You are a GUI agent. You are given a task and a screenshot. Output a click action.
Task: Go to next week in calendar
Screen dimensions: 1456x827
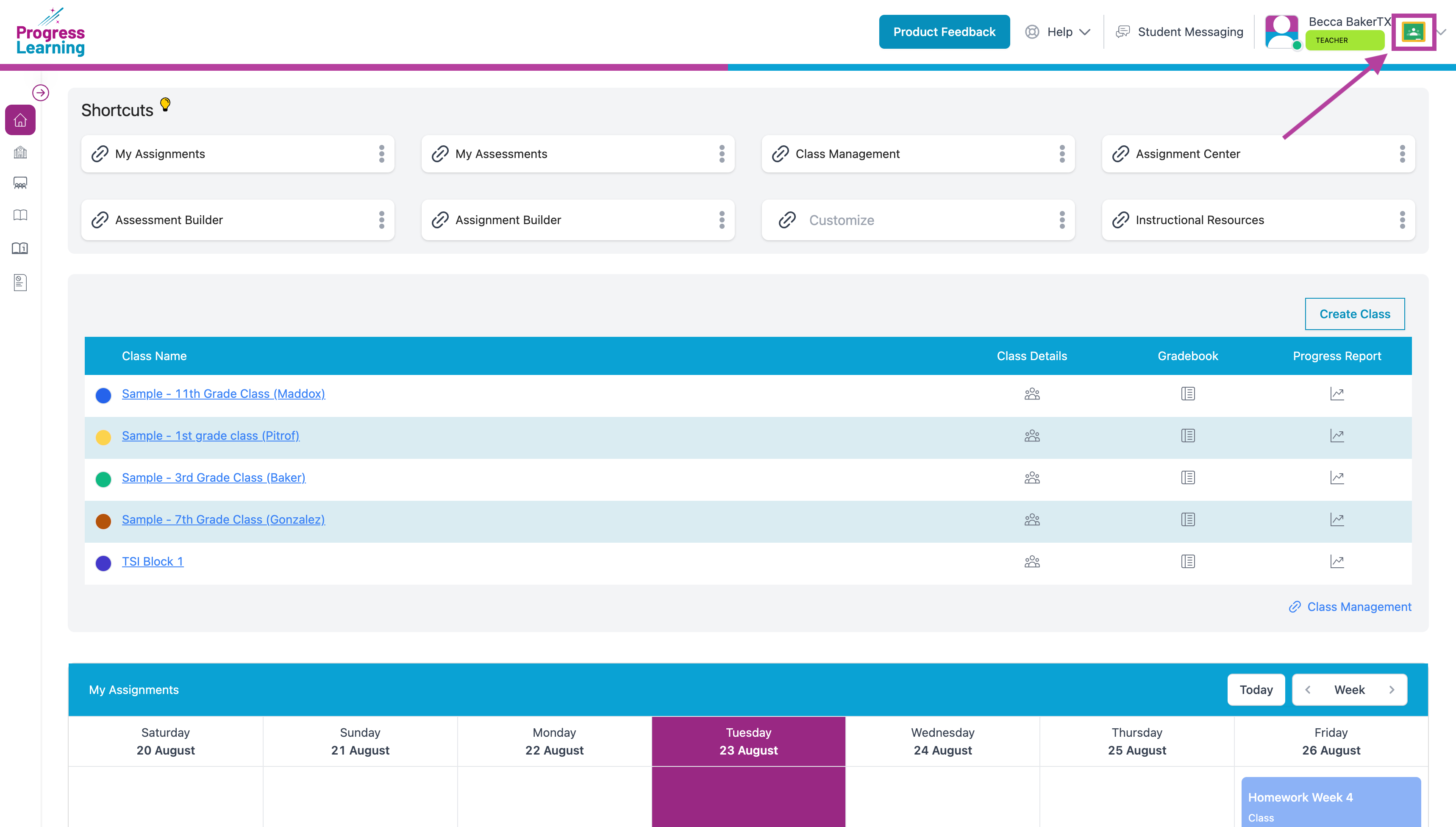click(1392, 690)
